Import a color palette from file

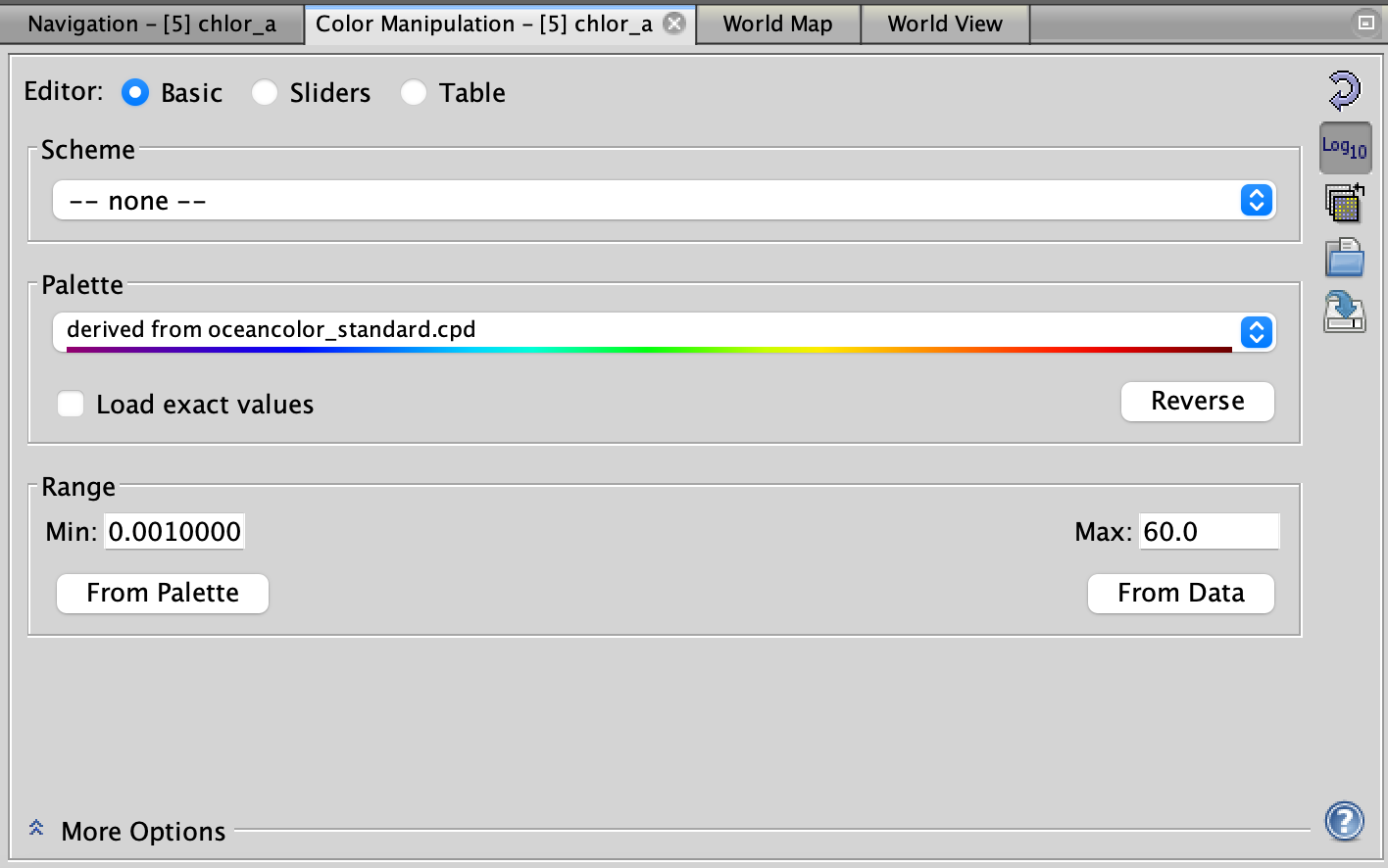pos(1345,258)
